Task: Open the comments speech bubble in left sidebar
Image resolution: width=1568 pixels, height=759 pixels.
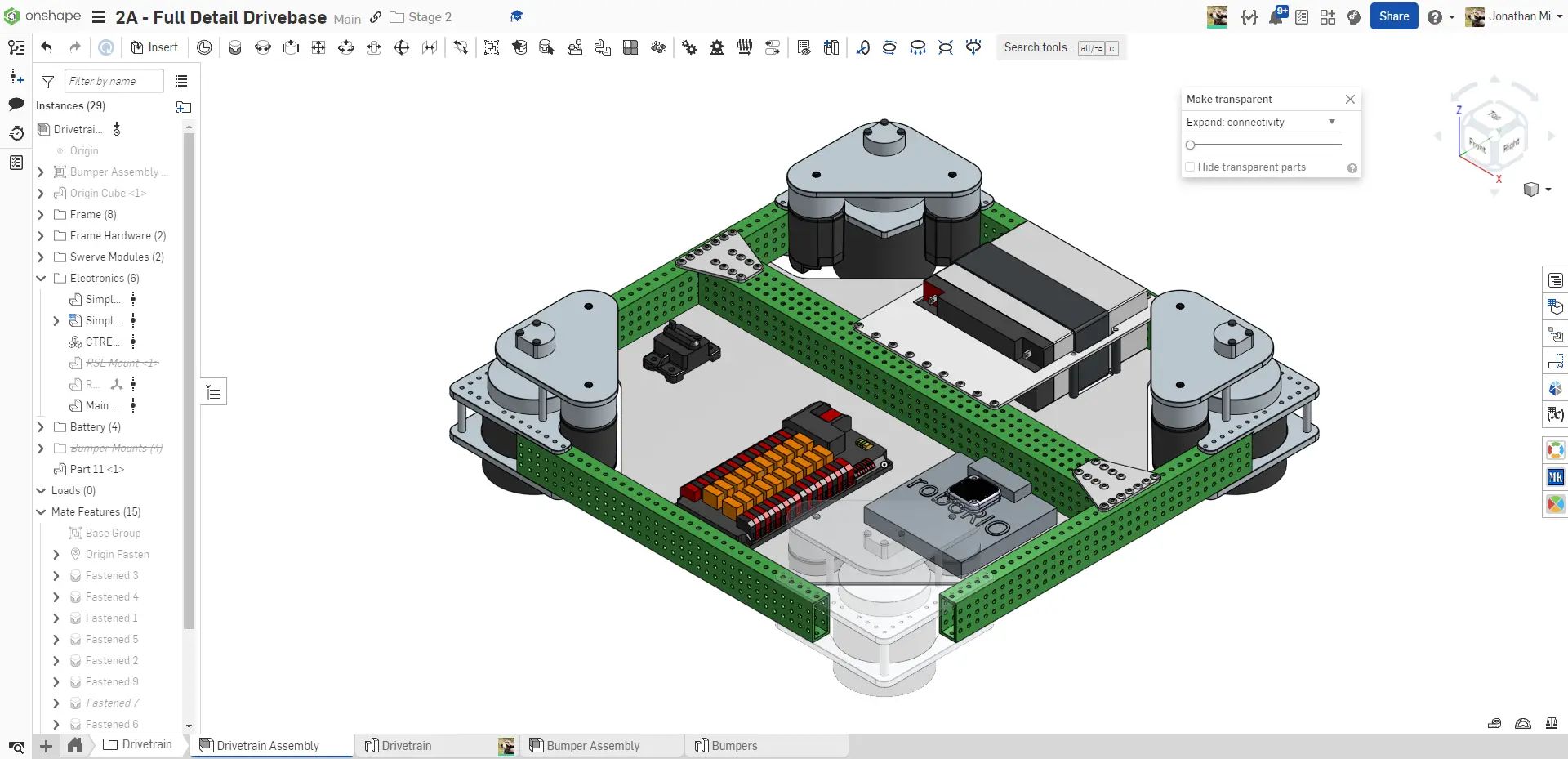Action: coord(16,105)
